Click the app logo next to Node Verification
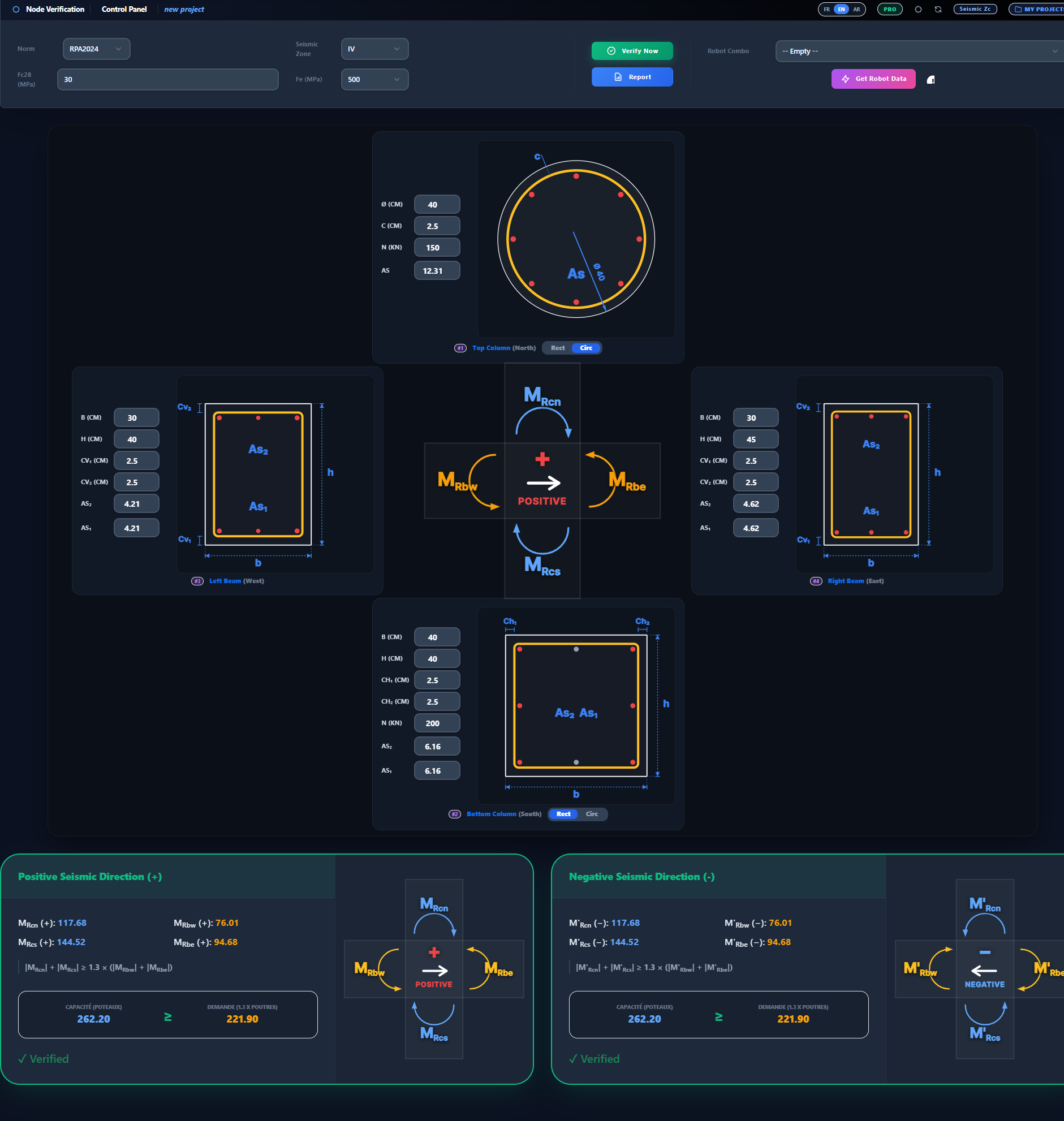Screen dimensions: 1064x1121 15,9
